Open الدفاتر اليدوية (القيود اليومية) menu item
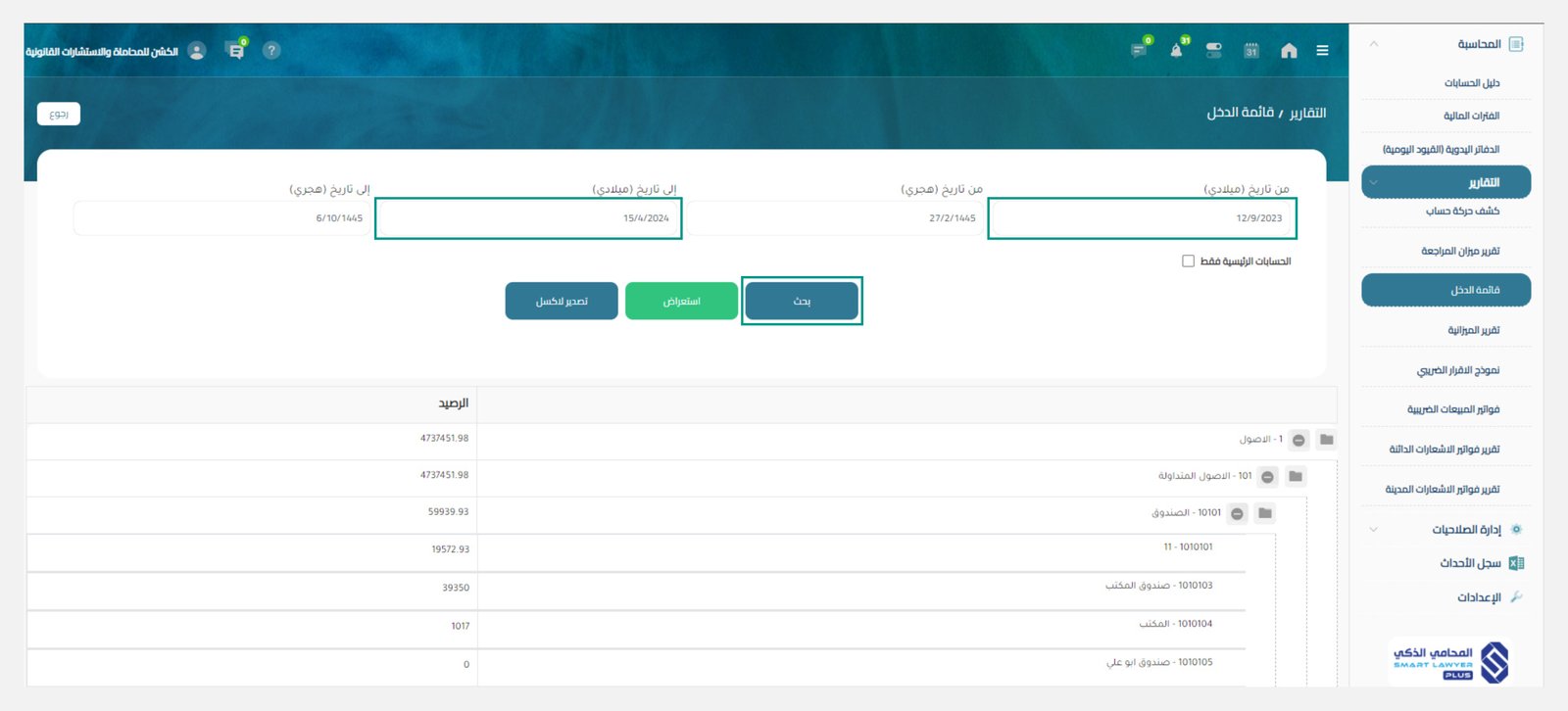 coord(1441,150)
